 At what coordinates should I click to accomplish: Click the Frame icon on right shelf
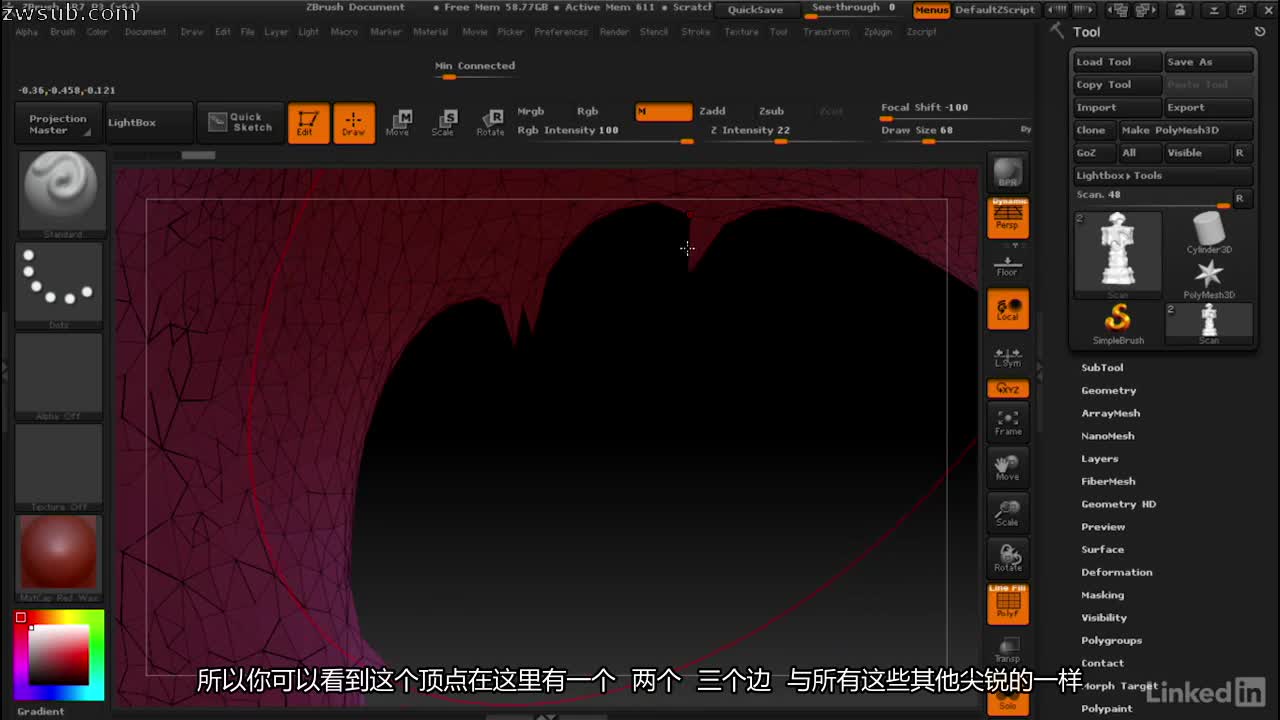pos(1007,422)
